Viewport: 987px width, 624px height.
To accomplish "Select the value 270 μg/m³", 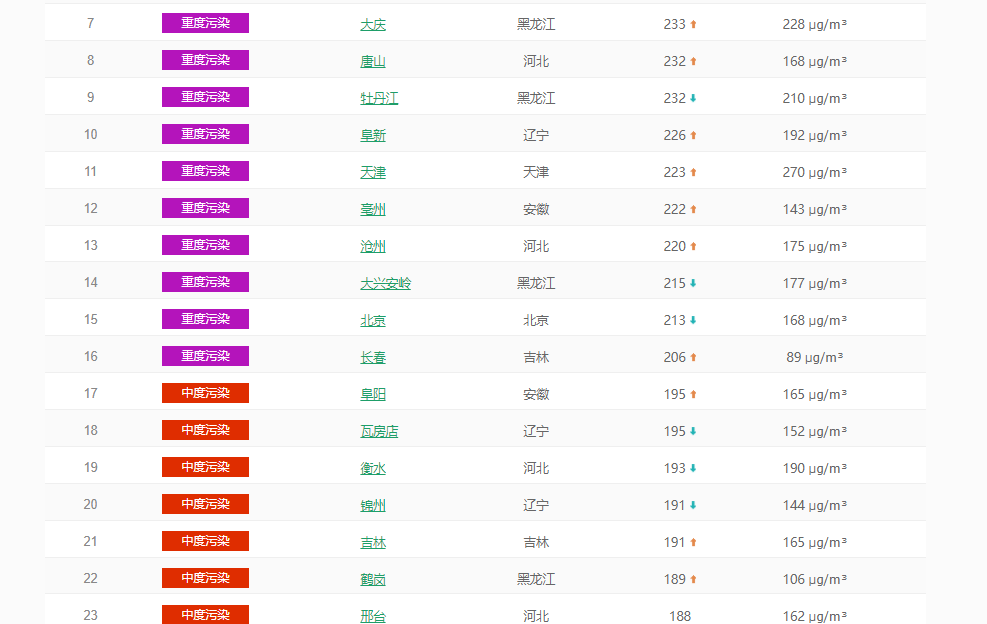I will click(x=815, y=172).
